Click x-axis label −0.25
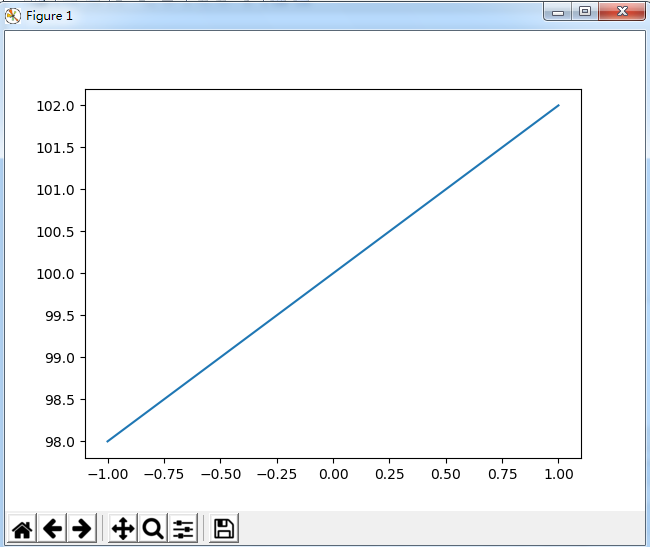The width and height of the screenshot is (650, 547). coord(277,474)
